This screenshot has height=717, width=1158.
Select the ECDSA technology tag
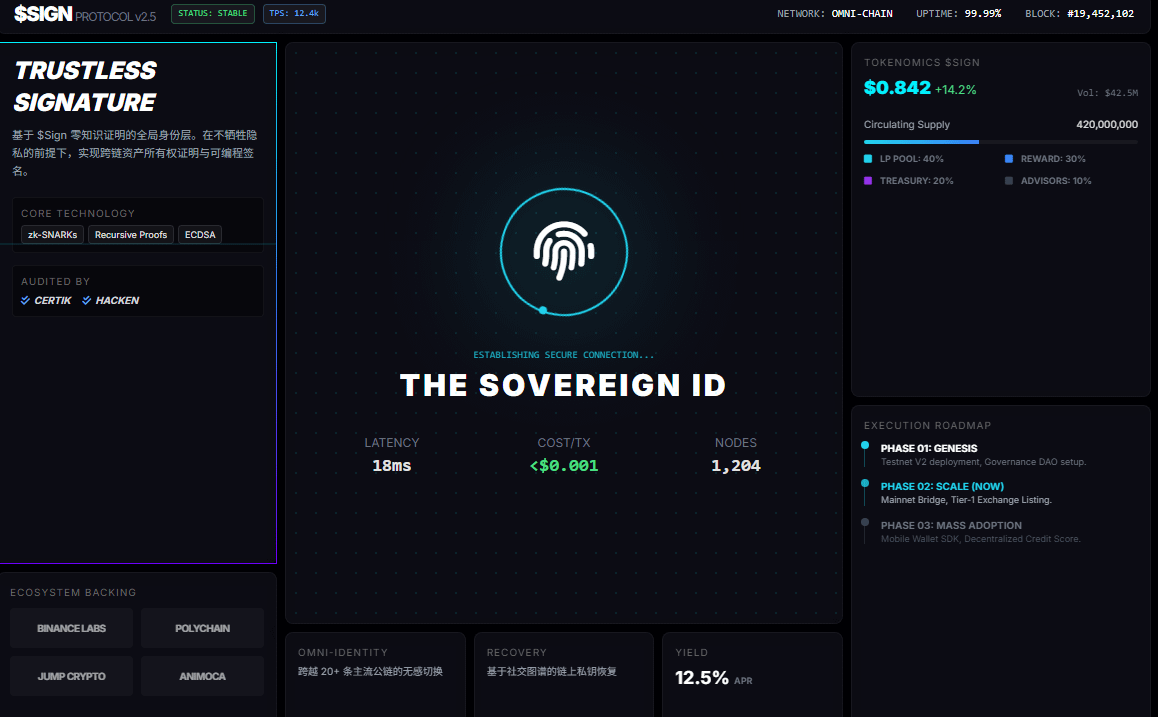point(200,235)
